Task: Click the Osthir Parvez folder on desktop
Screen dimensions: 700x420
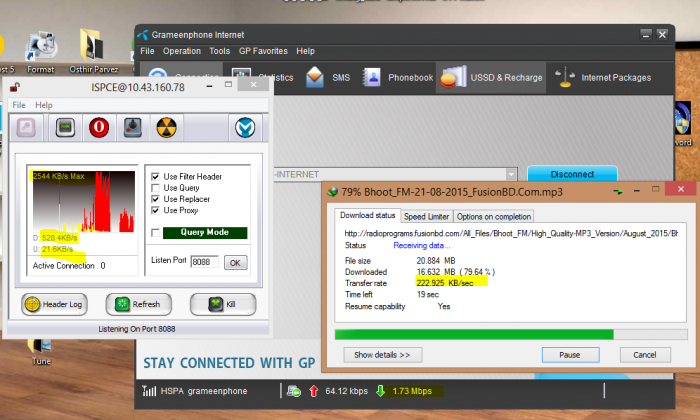Action: (93, 51)
